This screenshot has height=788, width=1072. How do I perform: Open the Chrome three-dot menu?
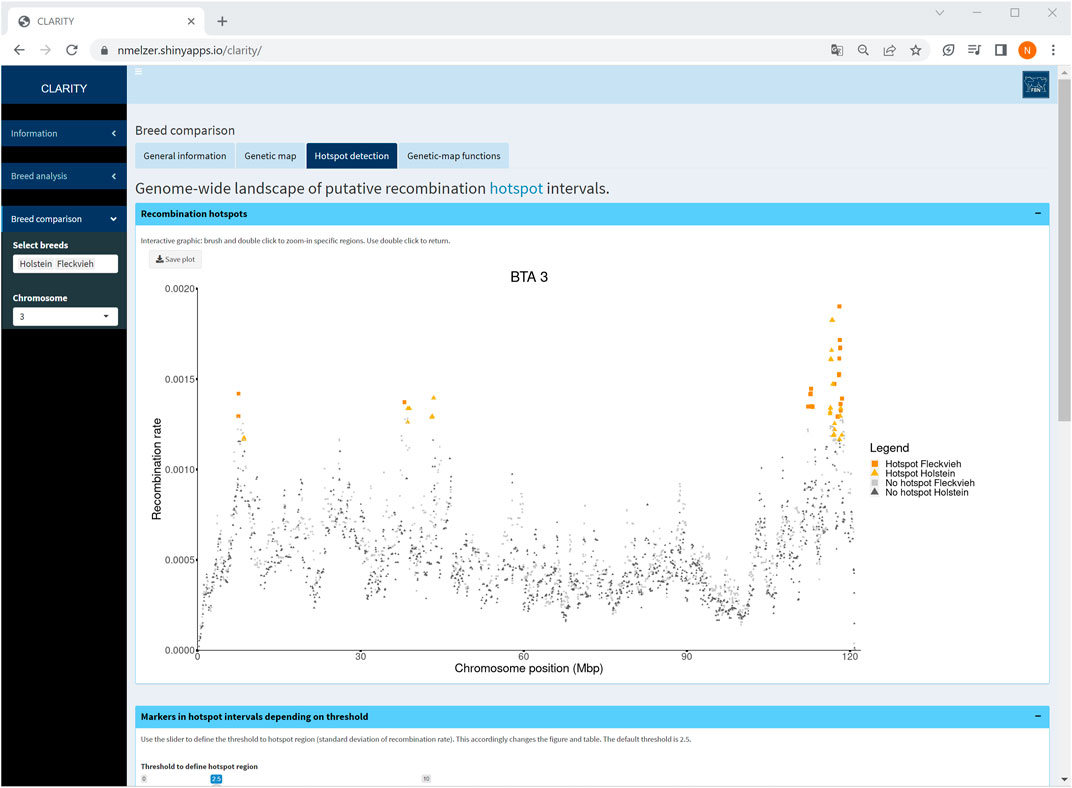(x=1053, y=50)
